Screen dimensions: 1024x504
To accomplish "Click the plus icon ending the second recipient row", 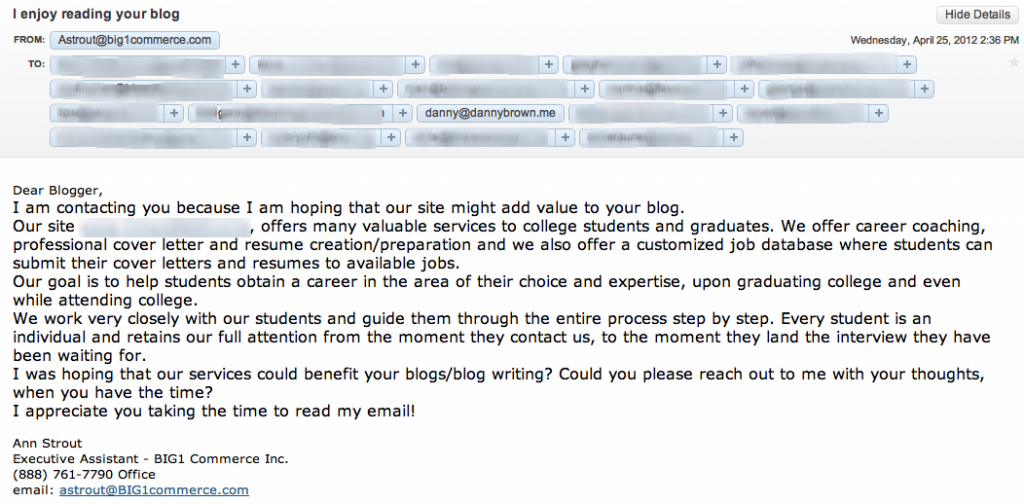I will 923,88.
